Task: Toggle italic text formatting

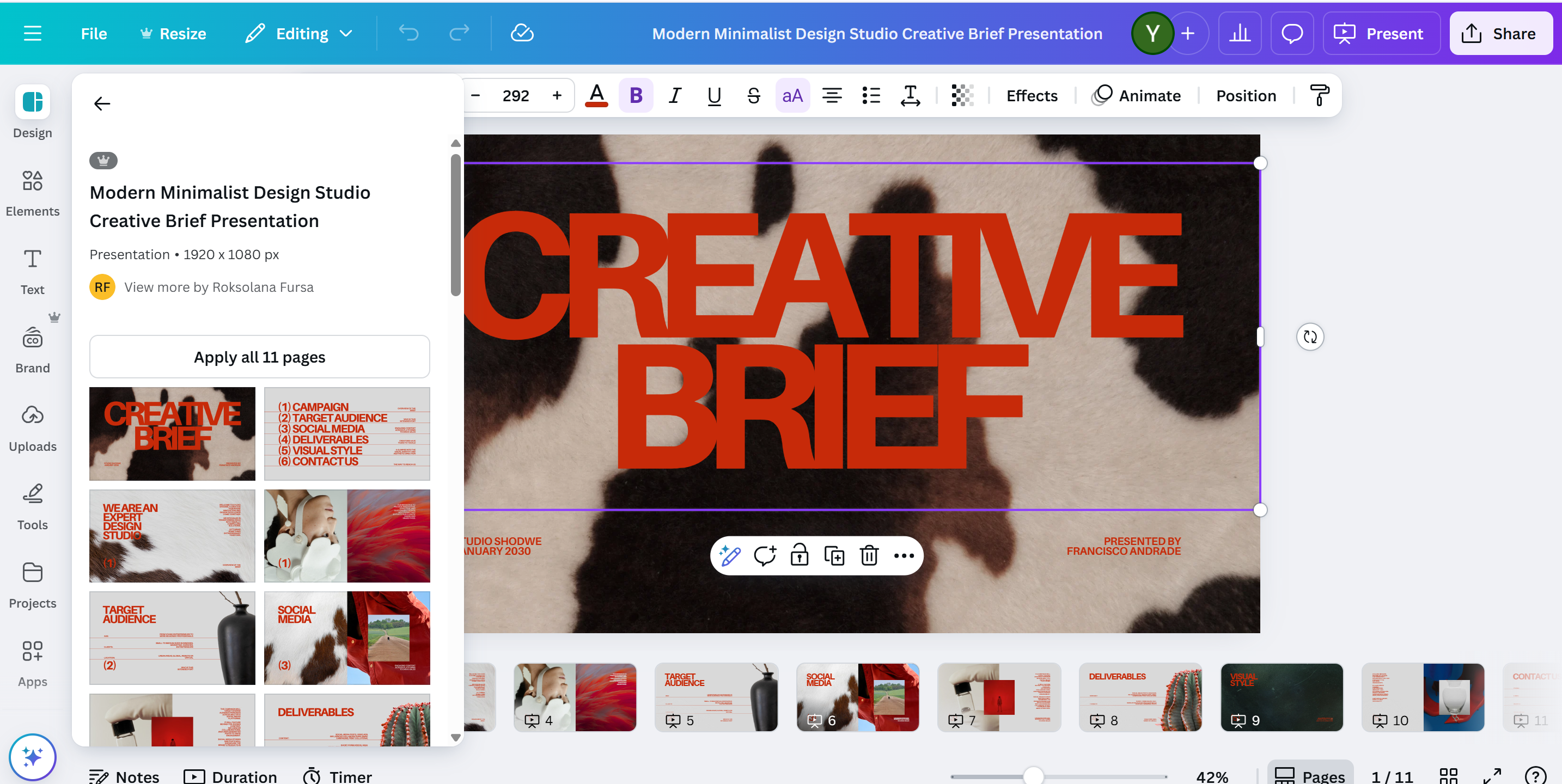Action: (x=675, y=96)
